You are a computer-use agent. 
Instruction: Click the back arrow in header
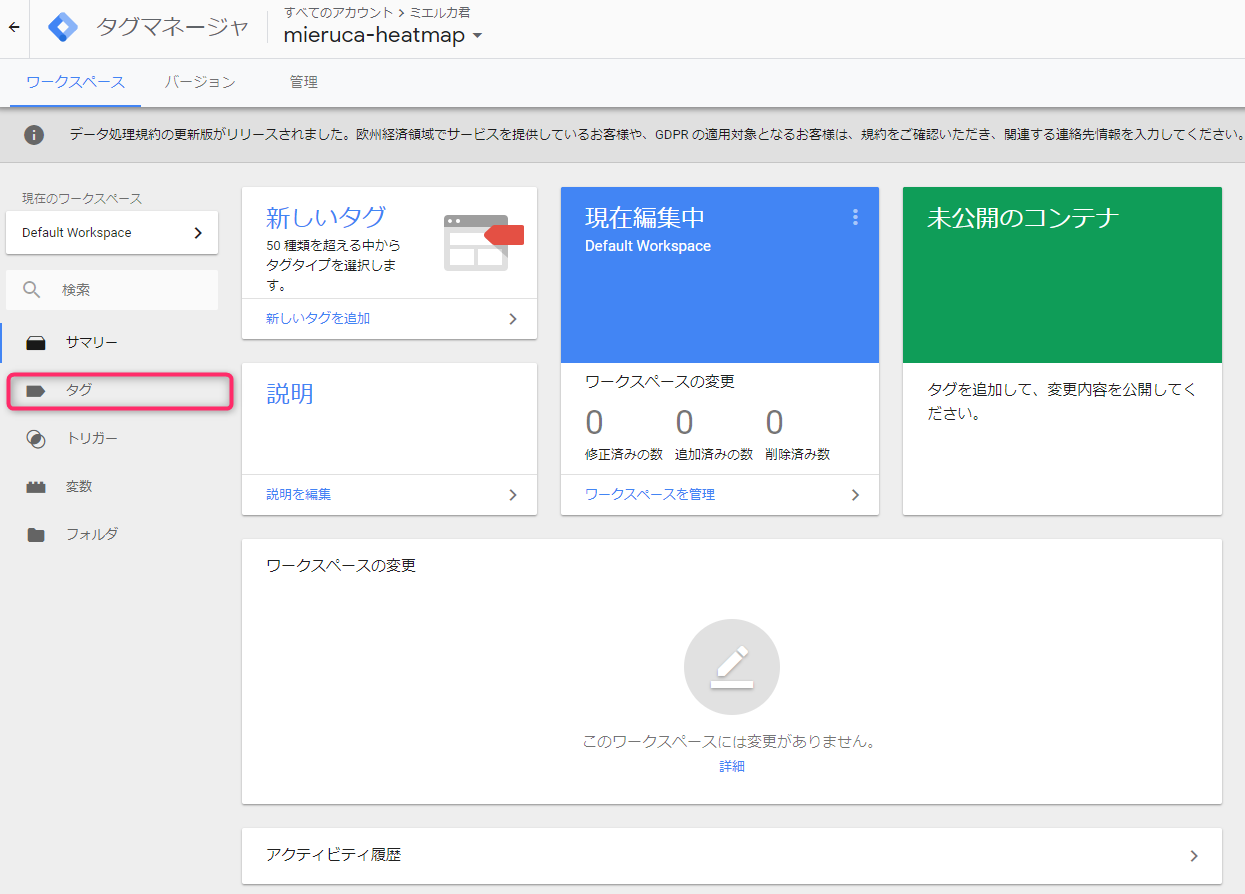pyautogui.click(x=14, y=28)
